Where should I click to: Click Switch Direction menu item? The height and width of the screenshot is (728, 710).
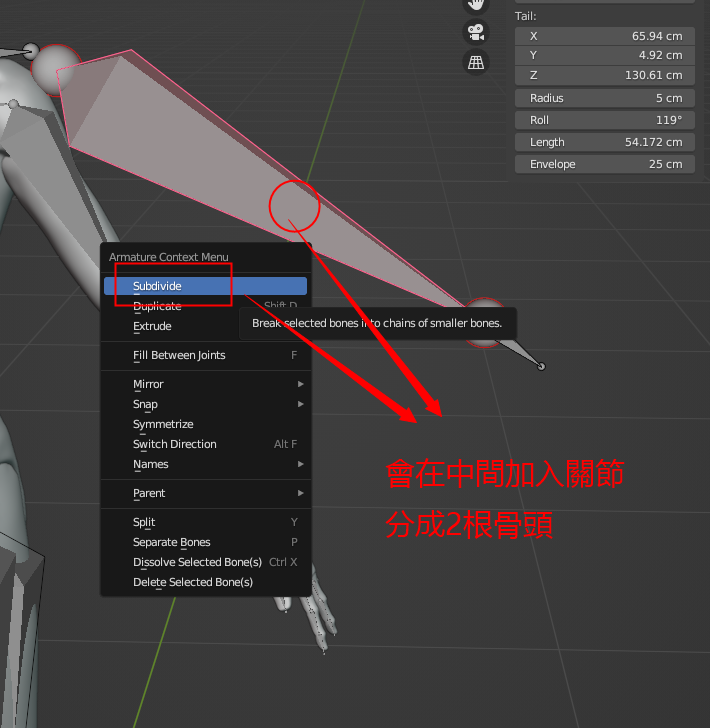(175, 444)
